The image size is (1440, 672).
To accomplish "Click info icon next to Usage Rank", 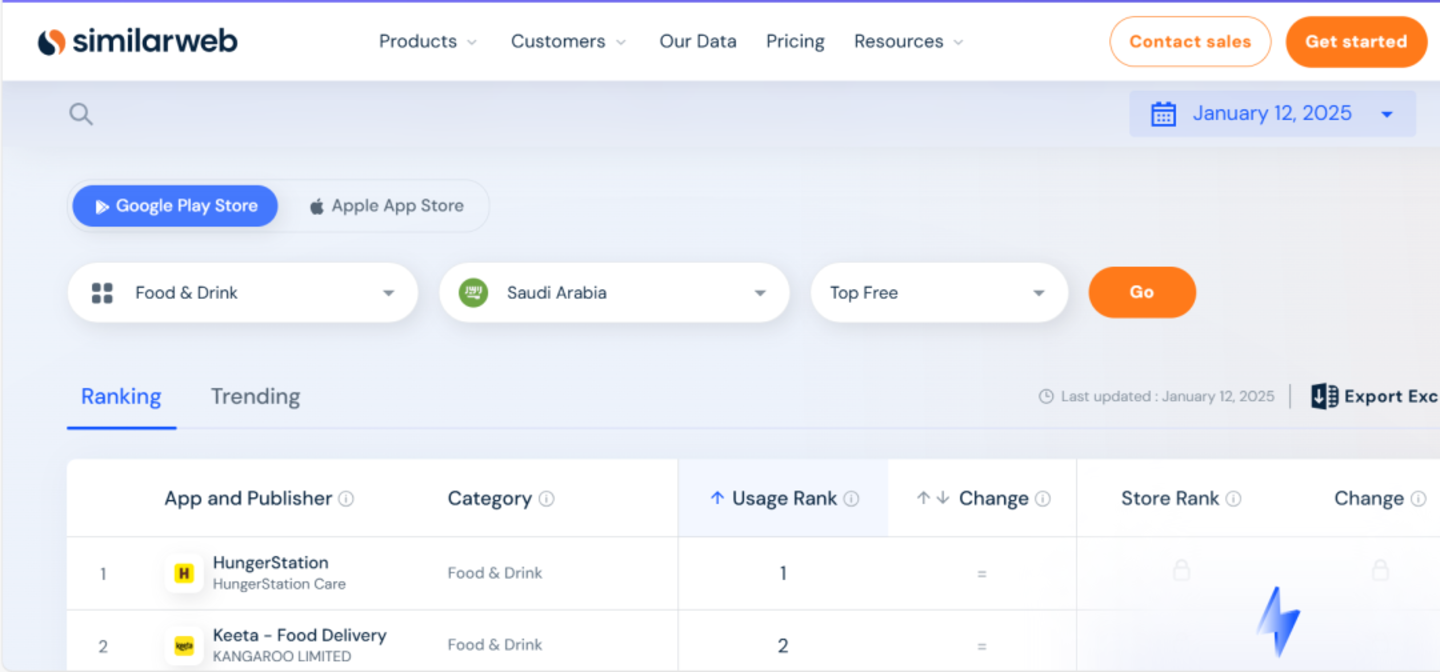I will [x=851, y=499].
